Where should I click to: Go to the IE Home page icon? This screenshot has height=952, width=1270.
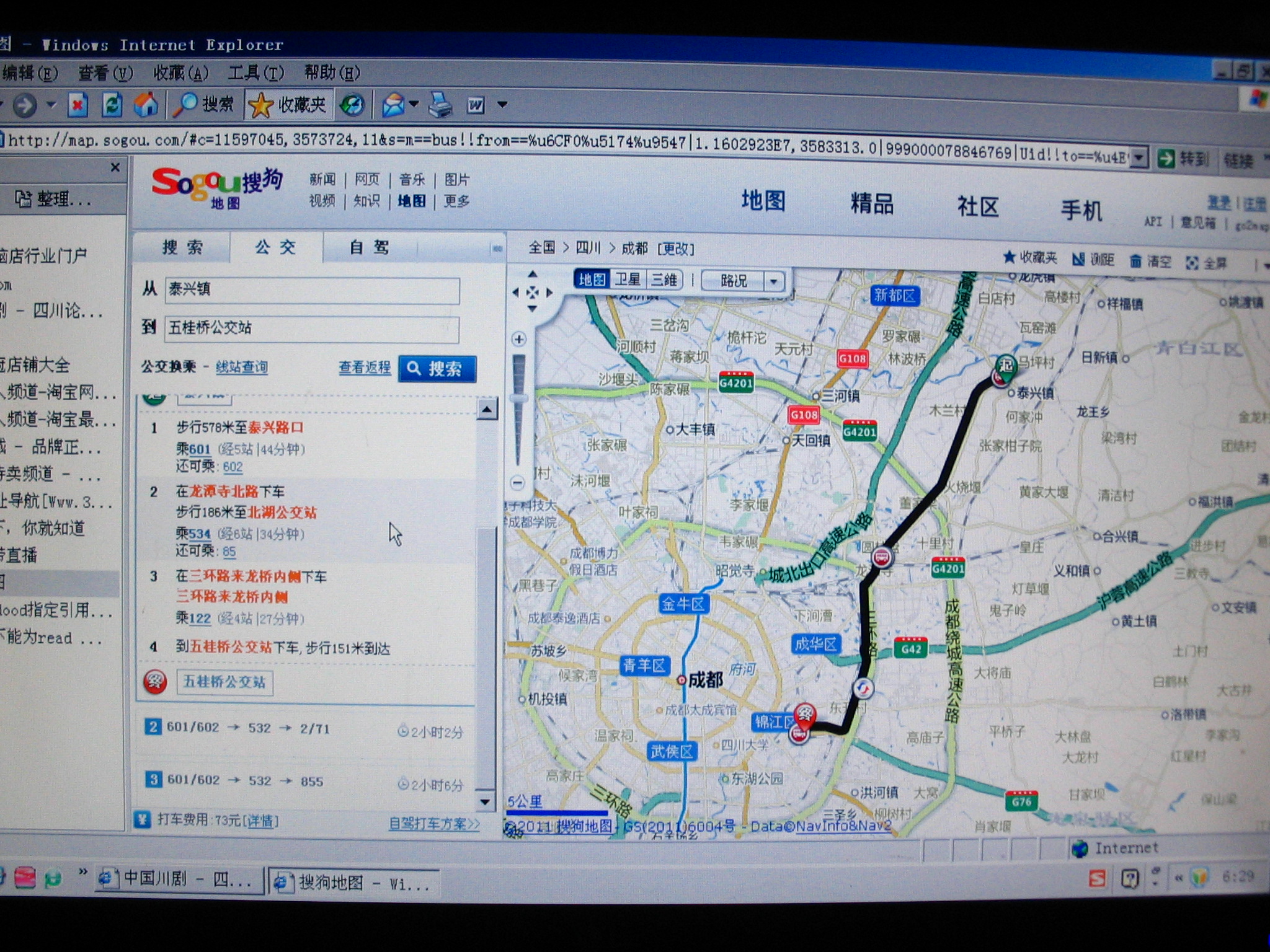tap(146, 104)
